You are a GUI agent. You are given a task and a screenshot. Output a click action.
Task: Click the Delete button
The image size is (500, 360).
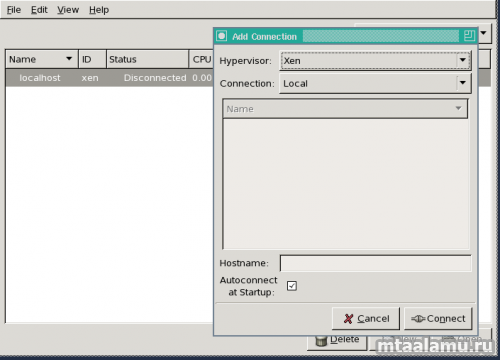(x=337, y=340)
